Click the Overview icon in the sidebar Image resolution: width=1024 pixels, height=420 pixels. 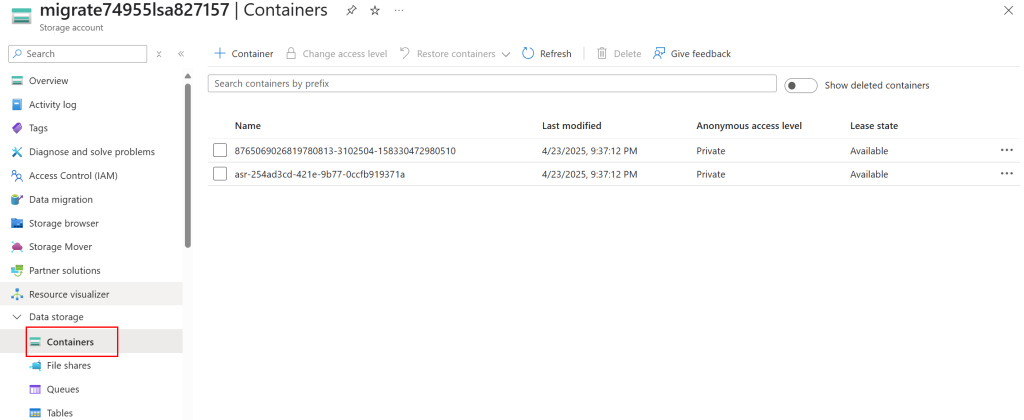tap(17, 81)
